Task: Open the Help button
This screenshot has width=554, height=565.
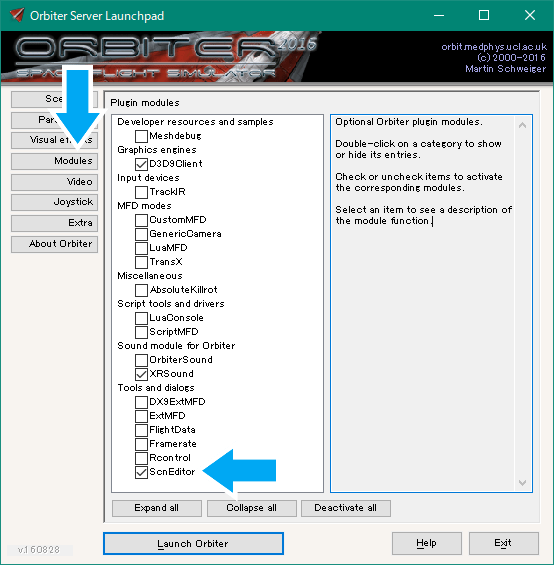Action: click(427, 543)
